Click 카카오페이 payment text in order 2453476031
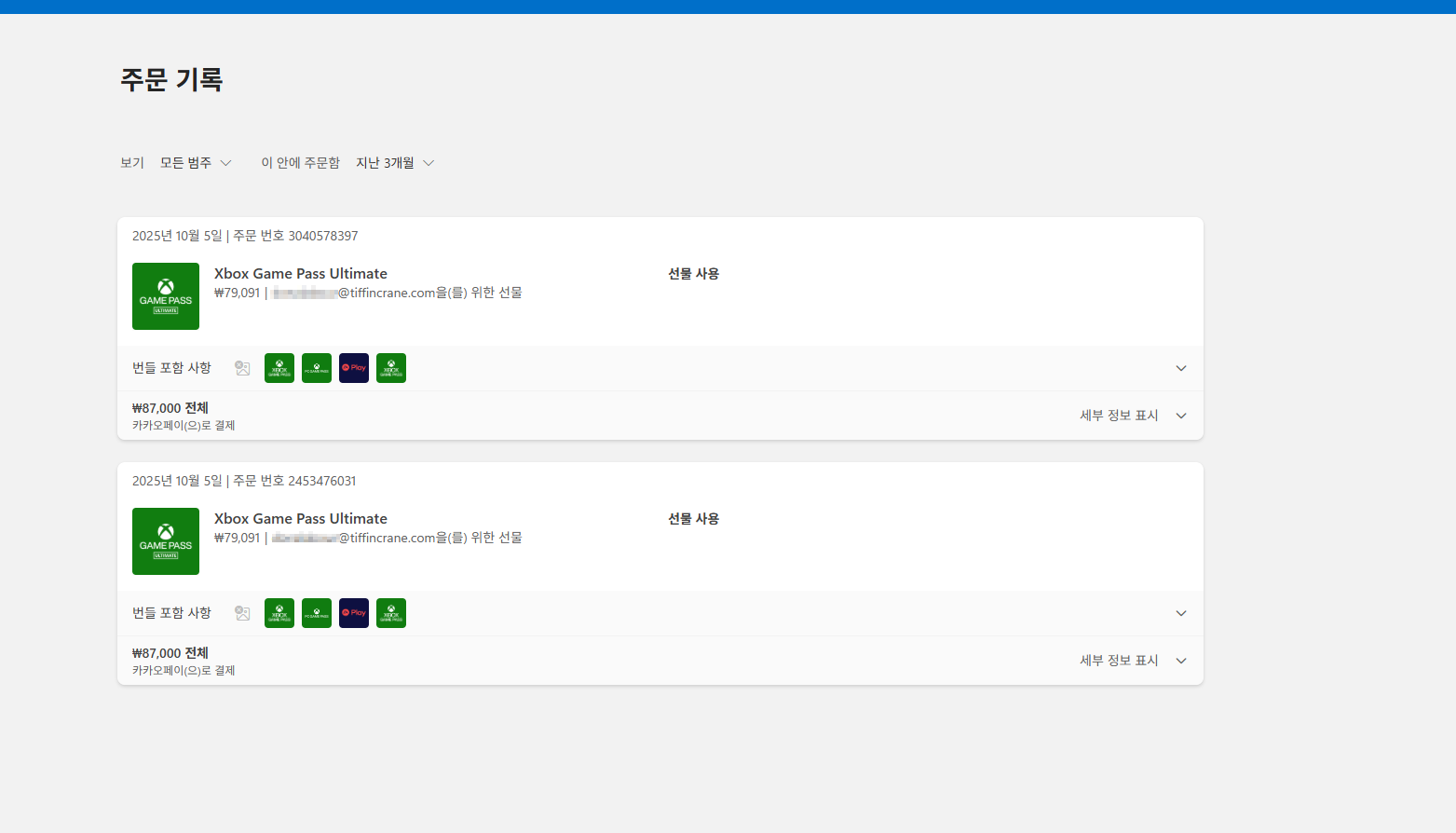Viewport: 1456px width, 833px height. pyautogui.click(x=184, y=671)
